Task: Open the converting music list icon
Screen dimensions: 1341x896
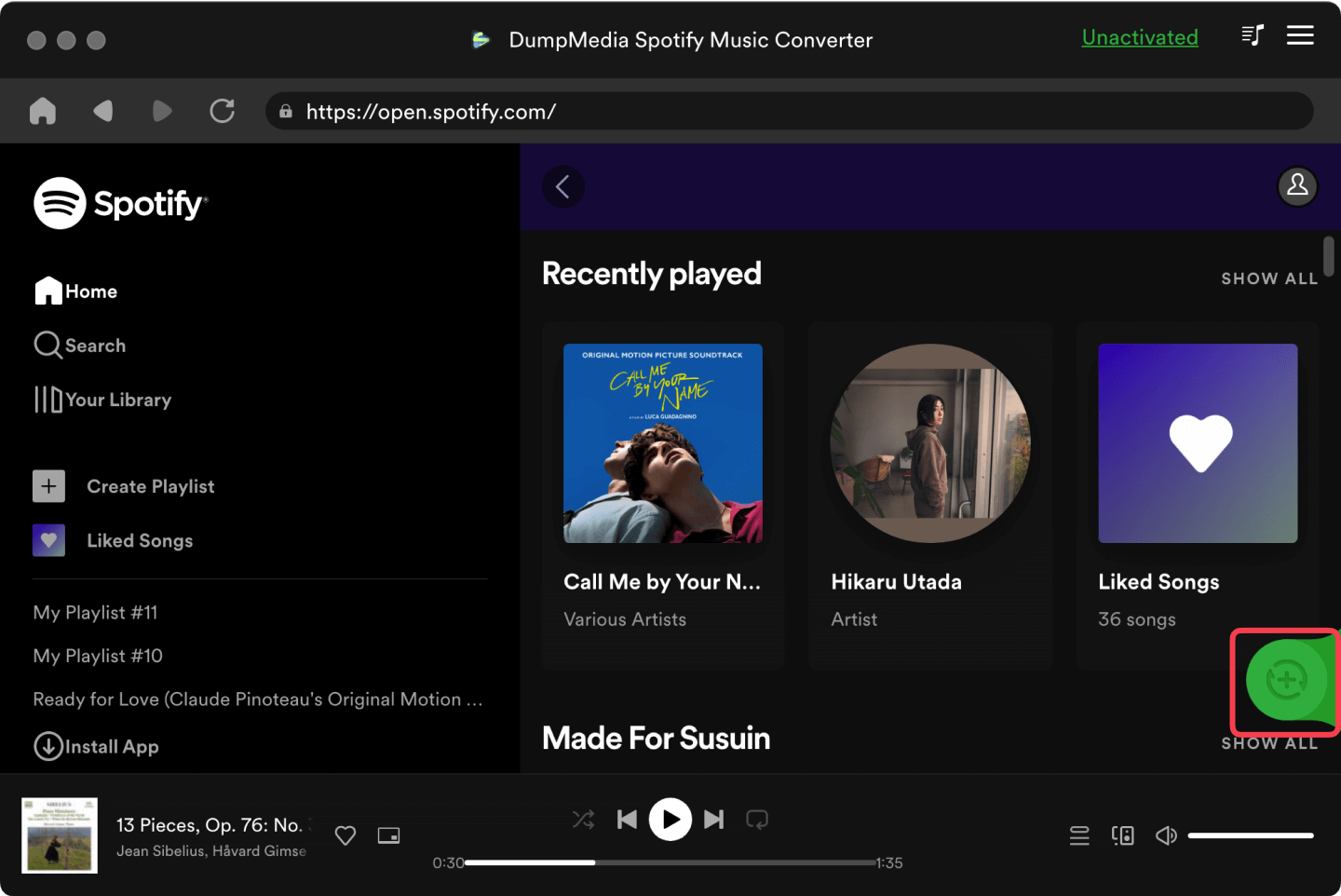Action: [1253, 36]
